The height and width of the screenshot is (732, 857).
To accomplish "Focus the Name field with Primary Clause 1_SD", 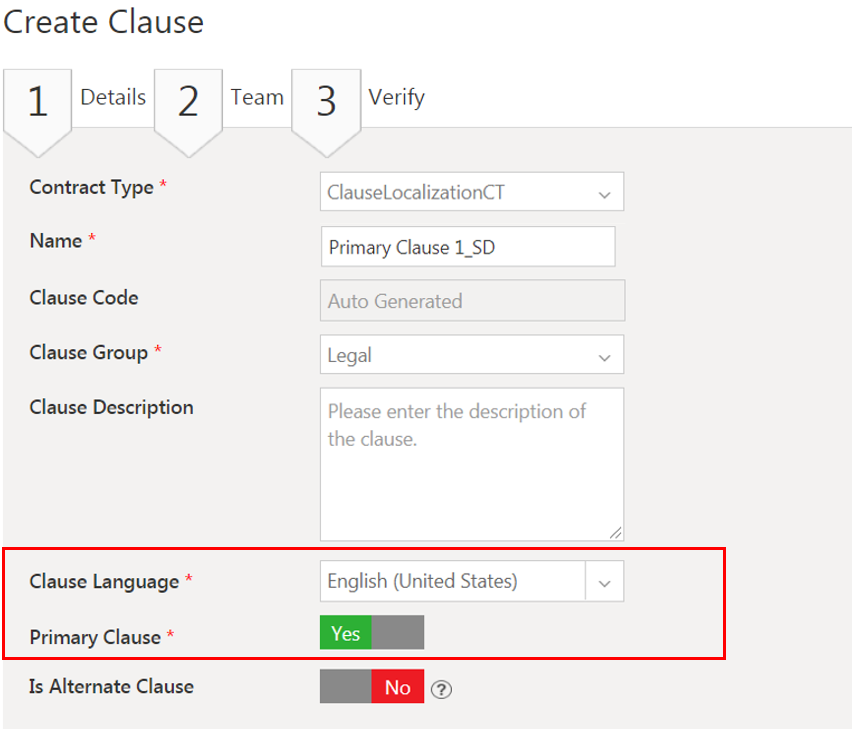I will pos(468,247).
